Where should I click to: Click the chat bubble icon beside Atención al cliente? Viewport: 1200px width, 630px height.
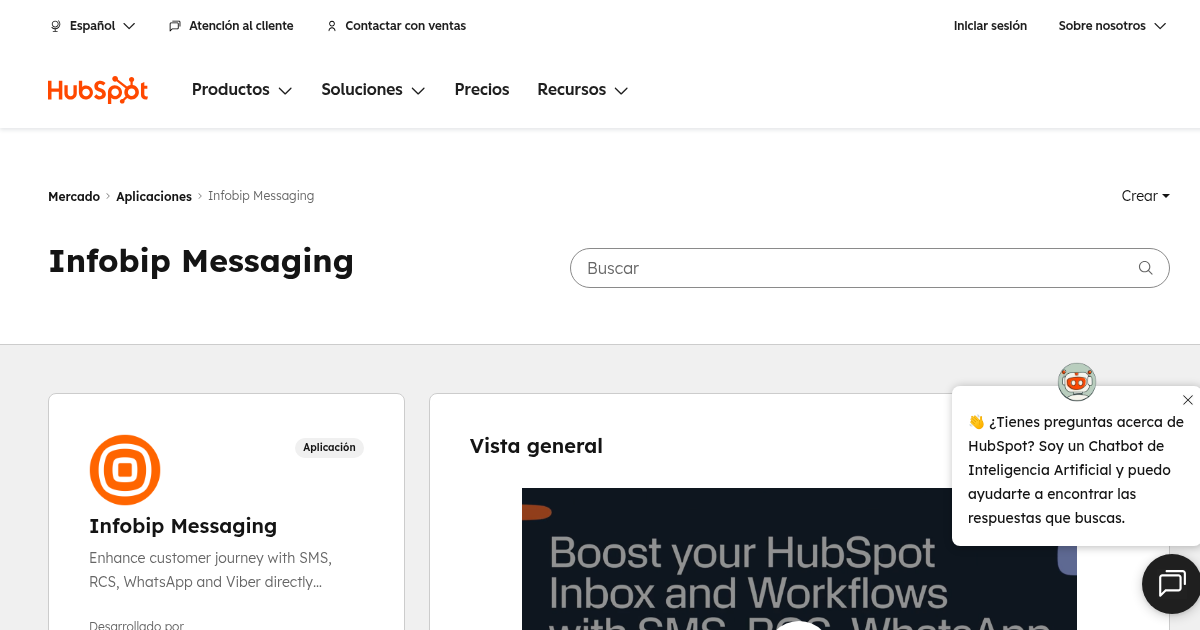(x=175, y=26)
